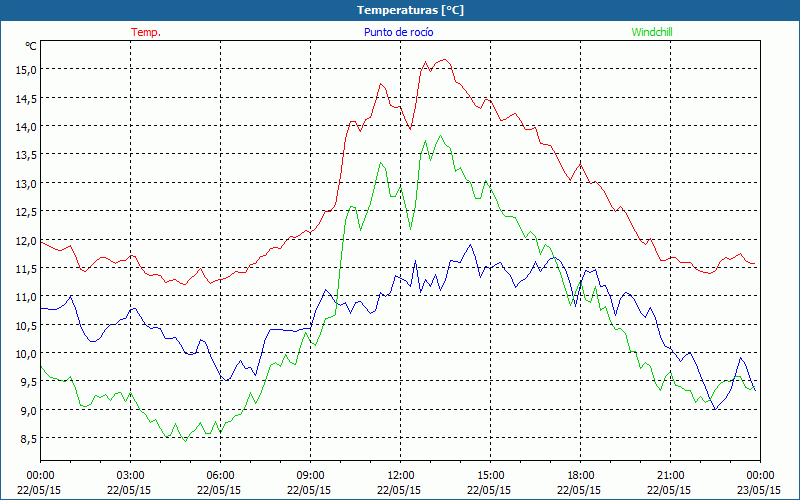
Task: Click the 14,5 y-axis value
Action: click(26, 98)
